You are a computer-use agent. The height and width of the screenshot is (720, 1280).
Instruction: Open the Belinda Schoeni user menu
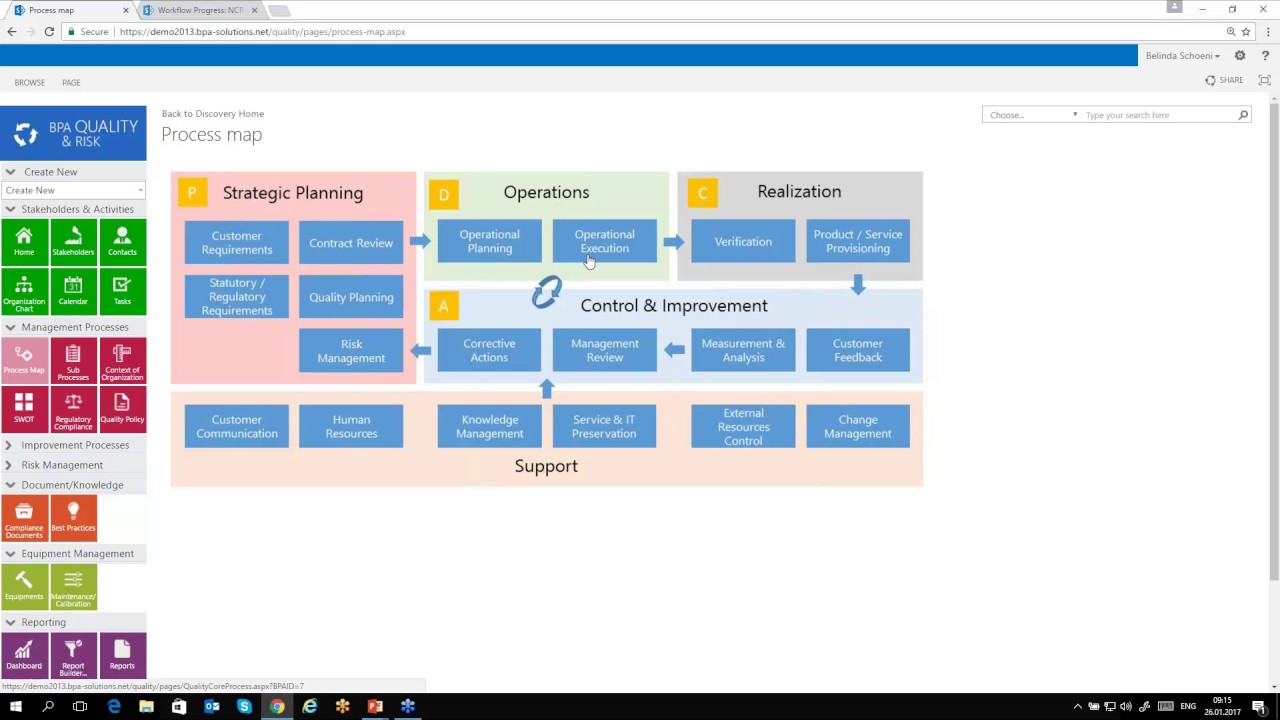point(1183,56)
